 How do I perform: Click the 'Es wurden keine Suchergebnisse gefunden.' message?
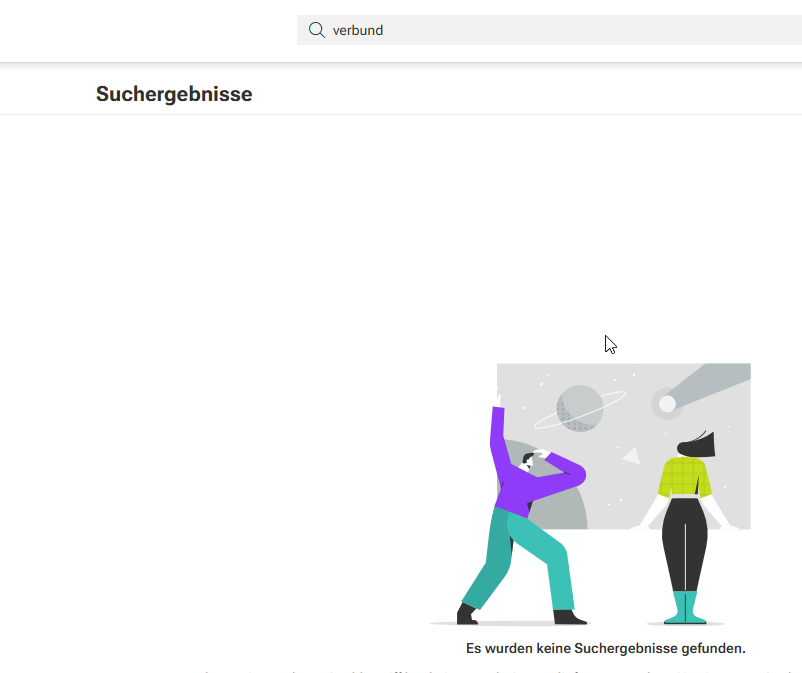click(x=606, y=648)
